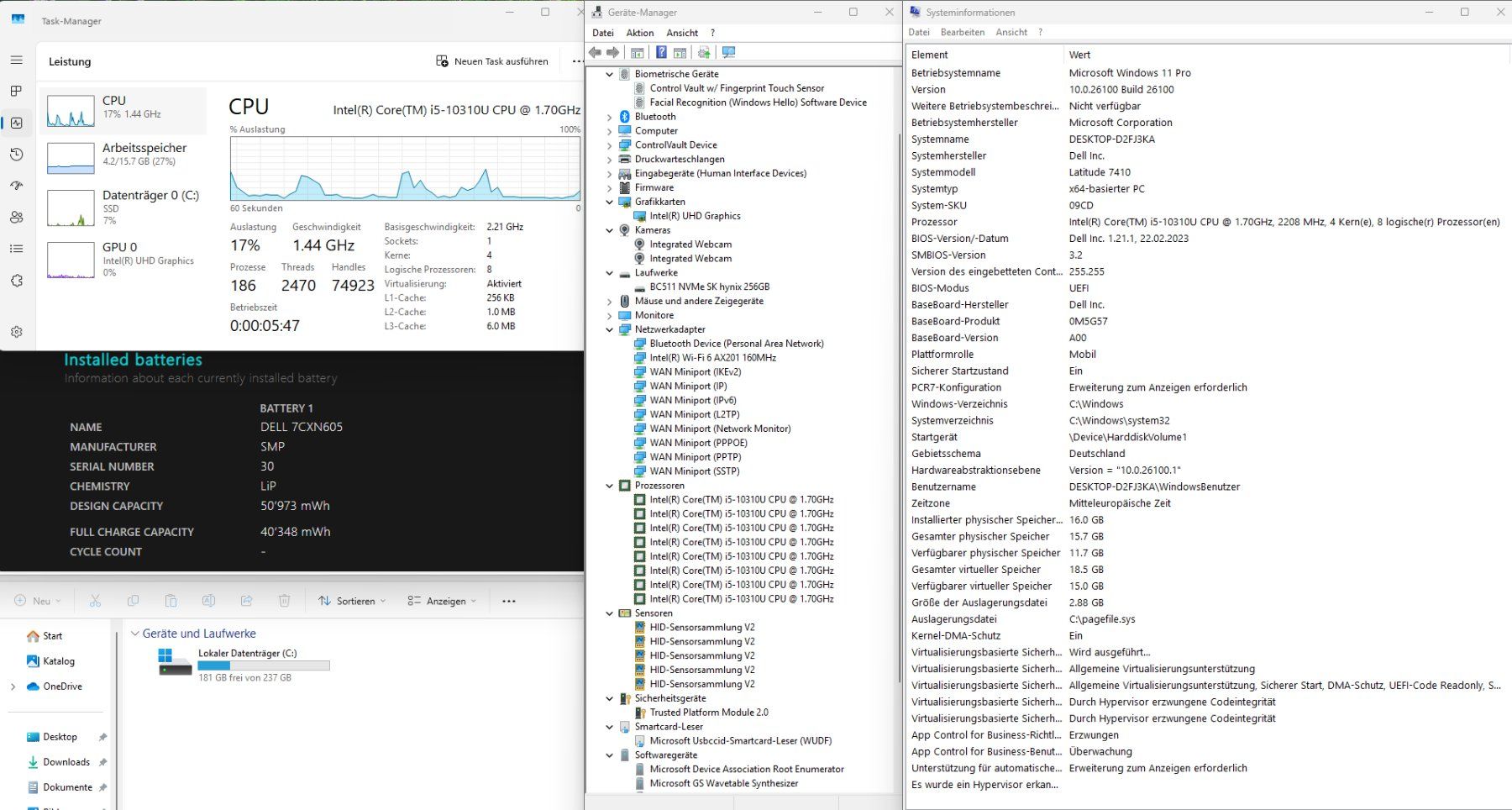Open Task Manager App history icon

(x=16, y=155)
